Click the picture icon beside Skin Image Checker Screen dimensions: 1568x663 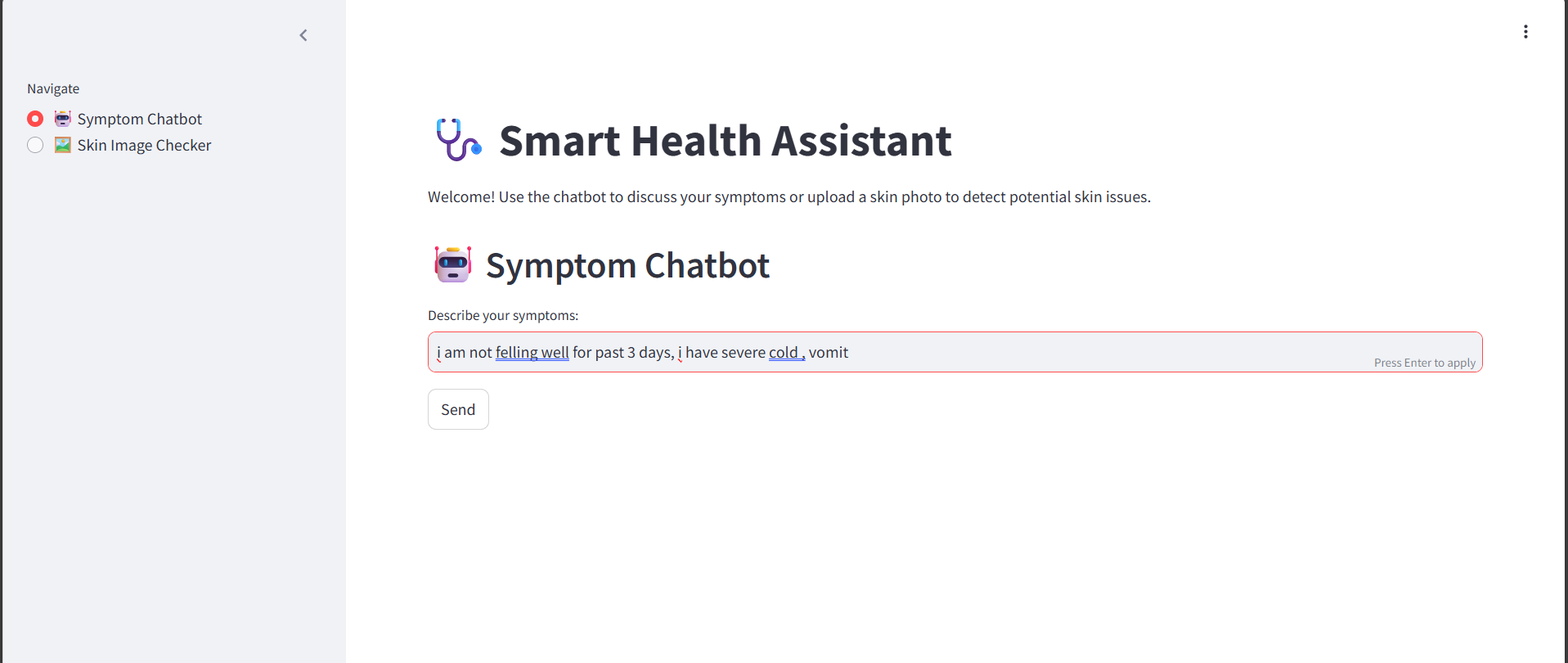pyautogui.click(x=63, y=145)
